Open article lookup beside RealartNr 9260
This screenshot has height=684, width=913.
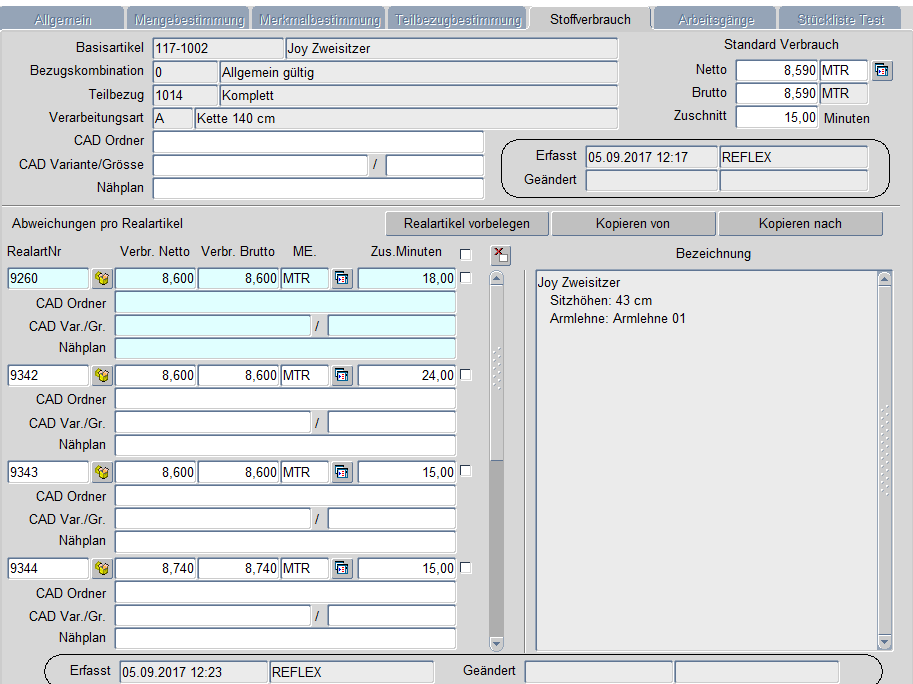(102, 279)
